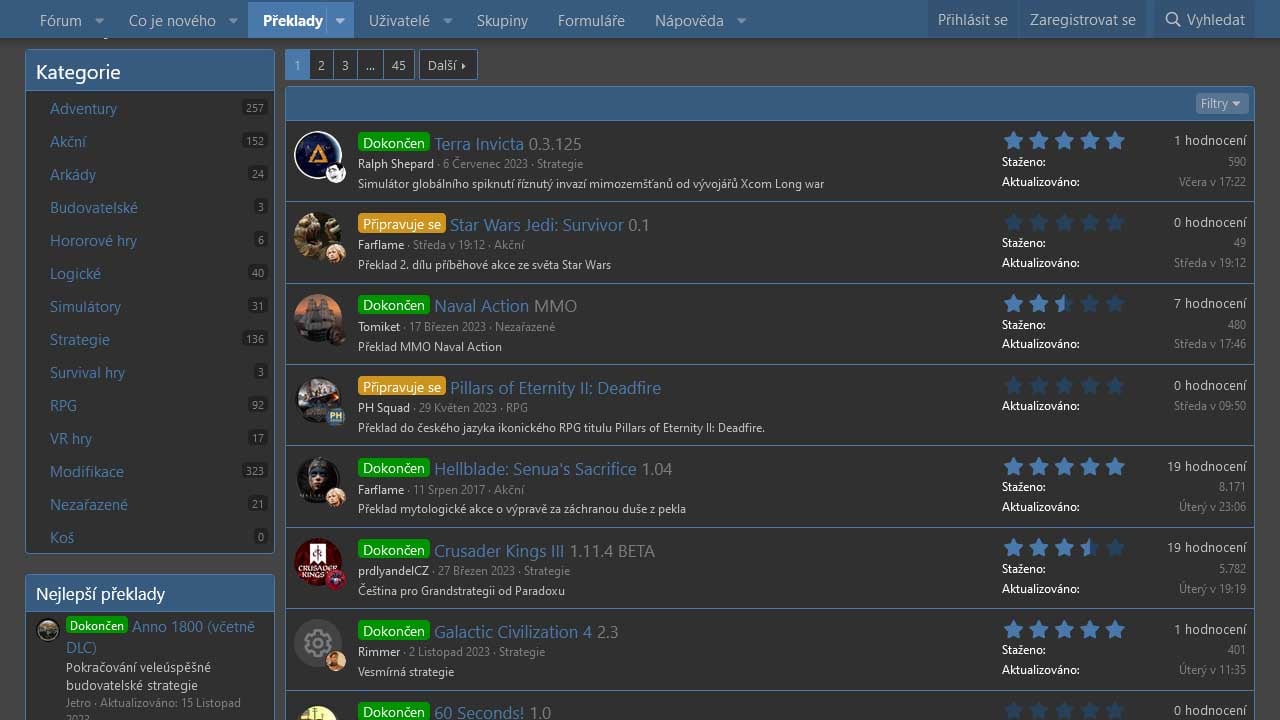This screenshot has height=720, width=1280.
Task: Go to page 2 of translations
Action: pos(321,65)
